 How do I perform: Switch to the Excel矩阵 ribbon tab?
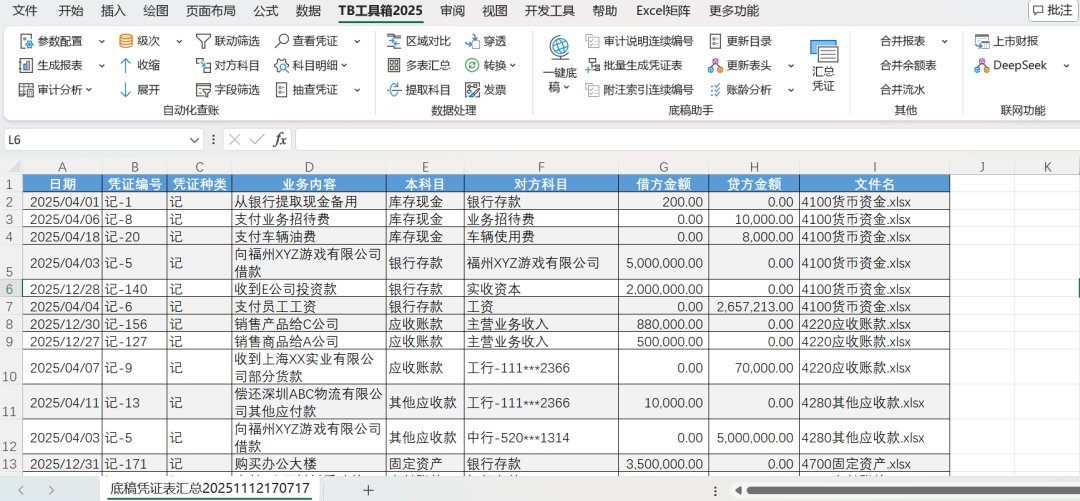point(663,11)
